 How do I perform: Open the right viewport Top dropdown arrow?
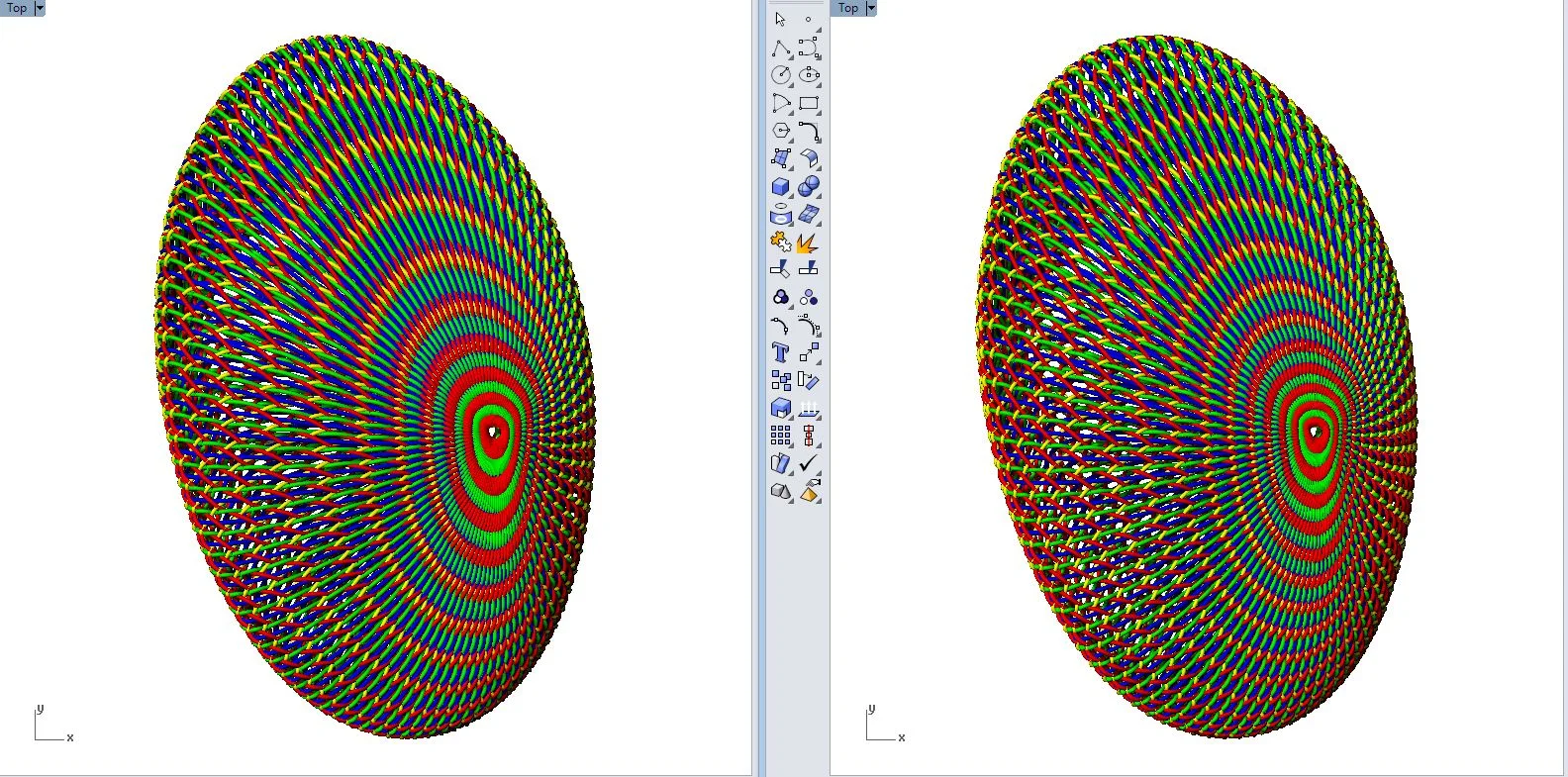pyautogui.click(x=871, y=8)
